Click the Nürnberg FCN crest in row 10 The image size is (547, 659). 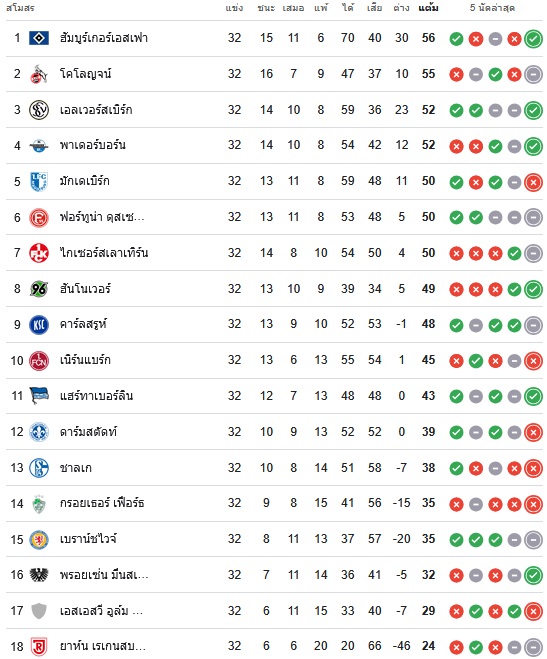tap(39, 361)
